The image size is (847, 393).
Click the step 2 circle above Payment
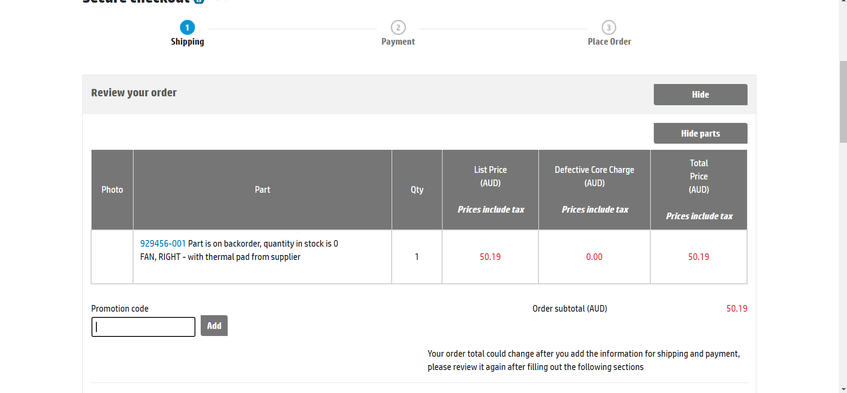(398, 27)
